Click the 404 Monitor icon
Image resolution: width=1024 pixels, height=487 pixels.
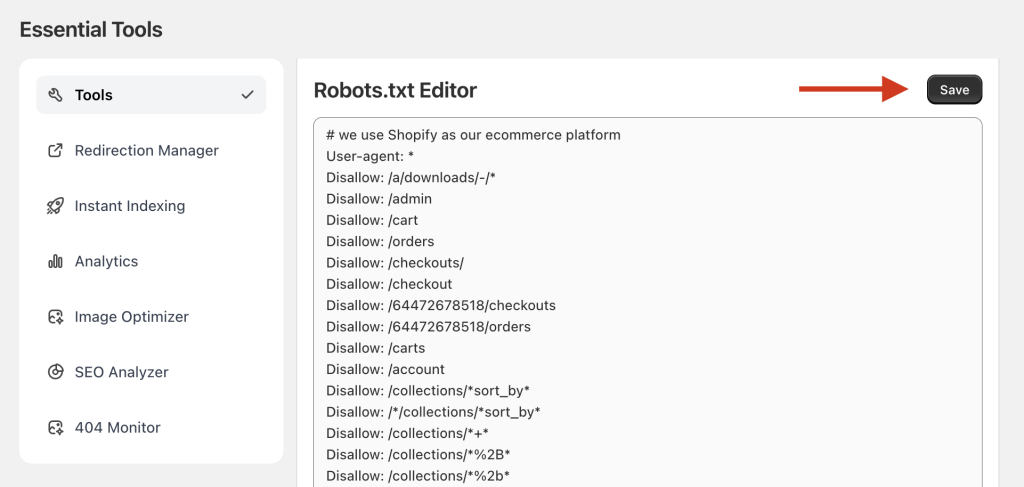[x=56, y=428]
